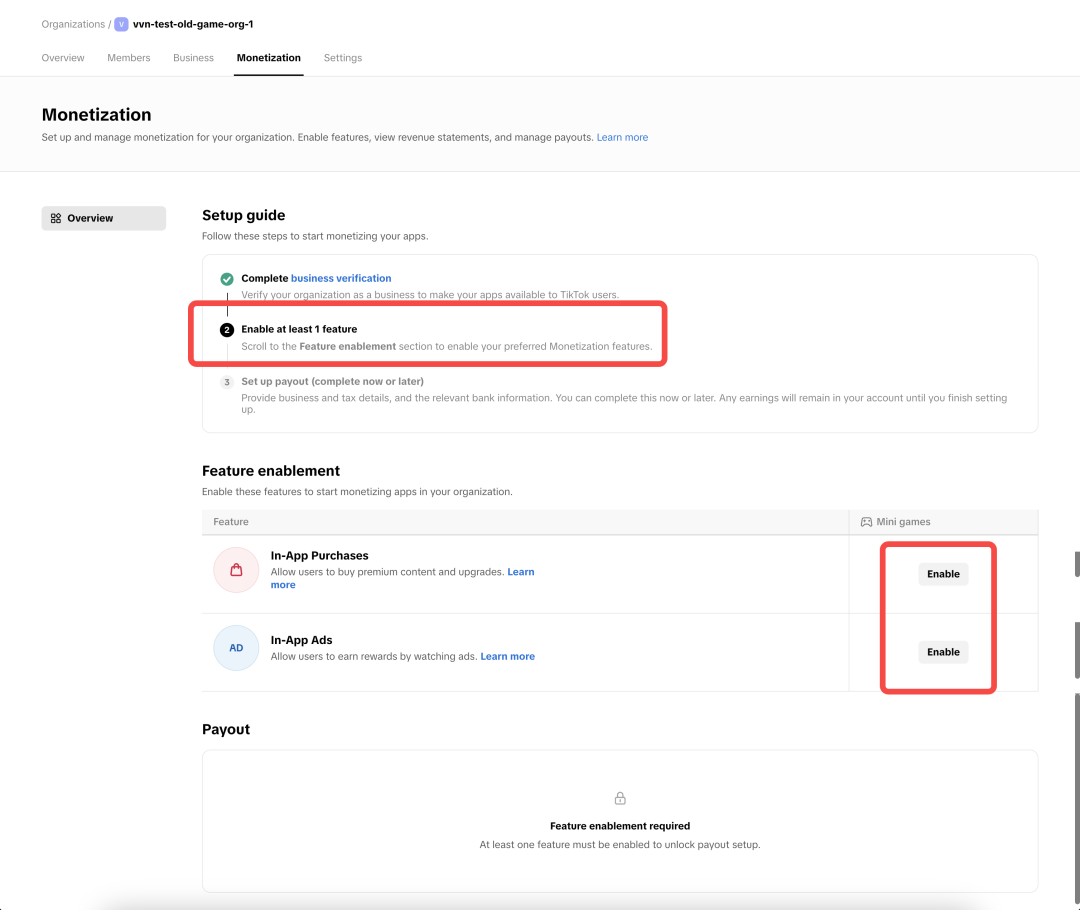Click the In-App Ads AD icon

pos(236,648)
